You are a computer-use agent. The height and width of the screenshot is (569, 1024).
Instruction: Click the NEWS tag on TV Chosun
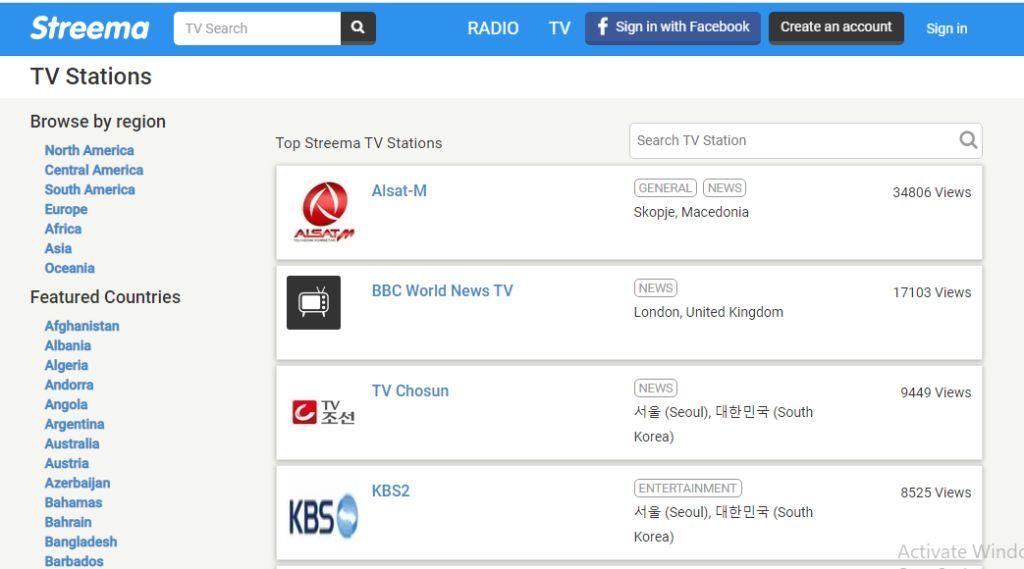point(656,388)
